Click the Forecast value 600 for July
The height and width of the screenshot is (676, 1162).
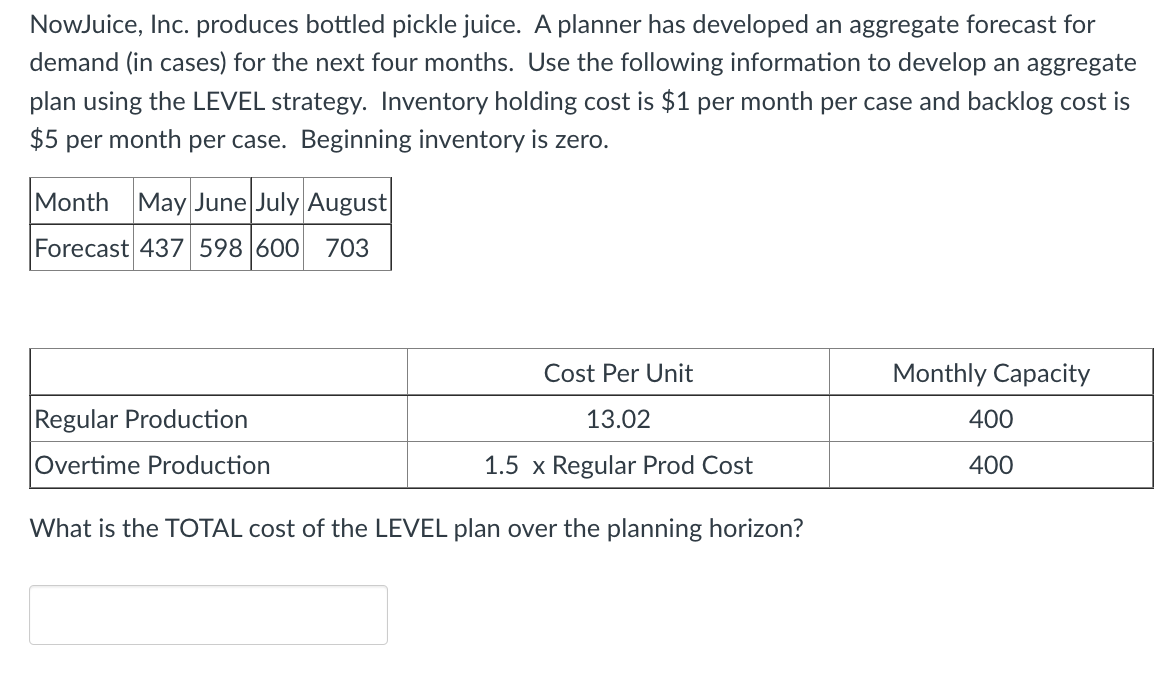276,248
